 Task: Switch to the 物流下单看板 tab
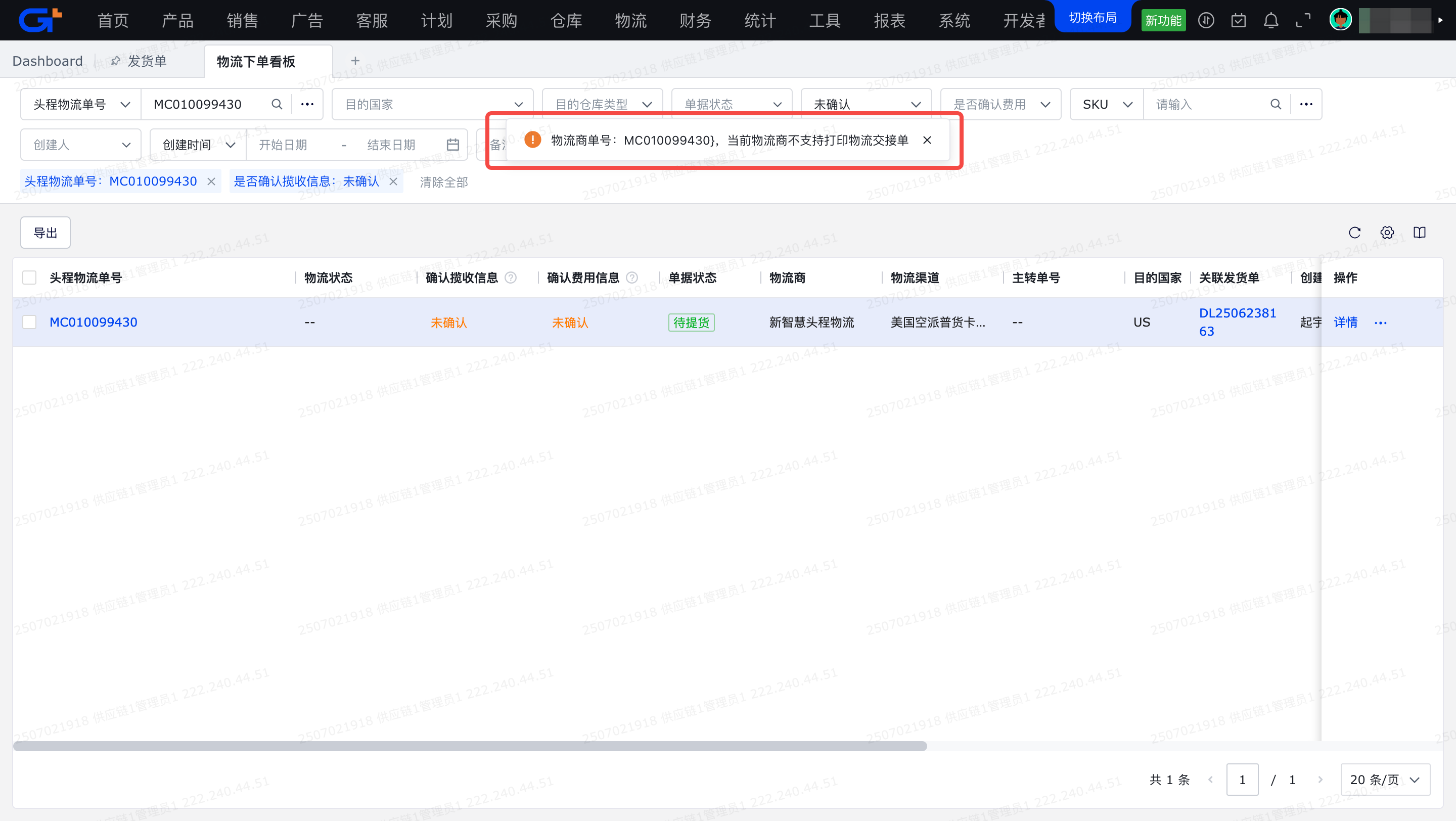[x=268, y=61]
